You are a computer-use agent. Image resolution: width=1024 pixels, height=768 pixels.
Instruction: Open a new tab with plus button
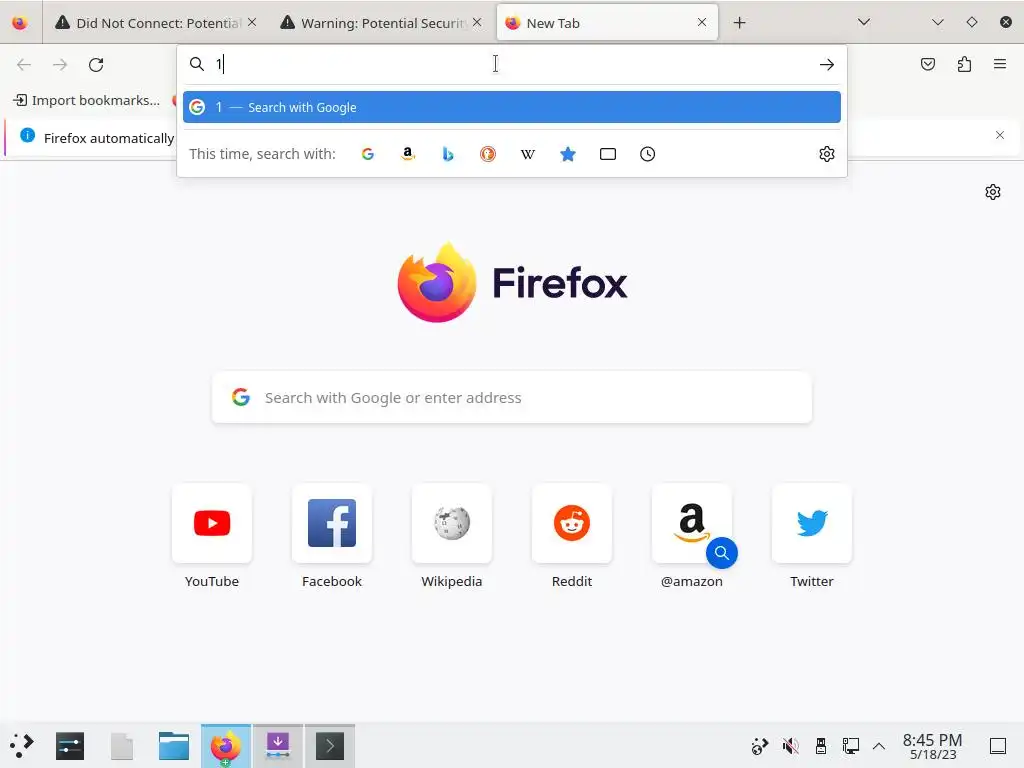point(739,23)
